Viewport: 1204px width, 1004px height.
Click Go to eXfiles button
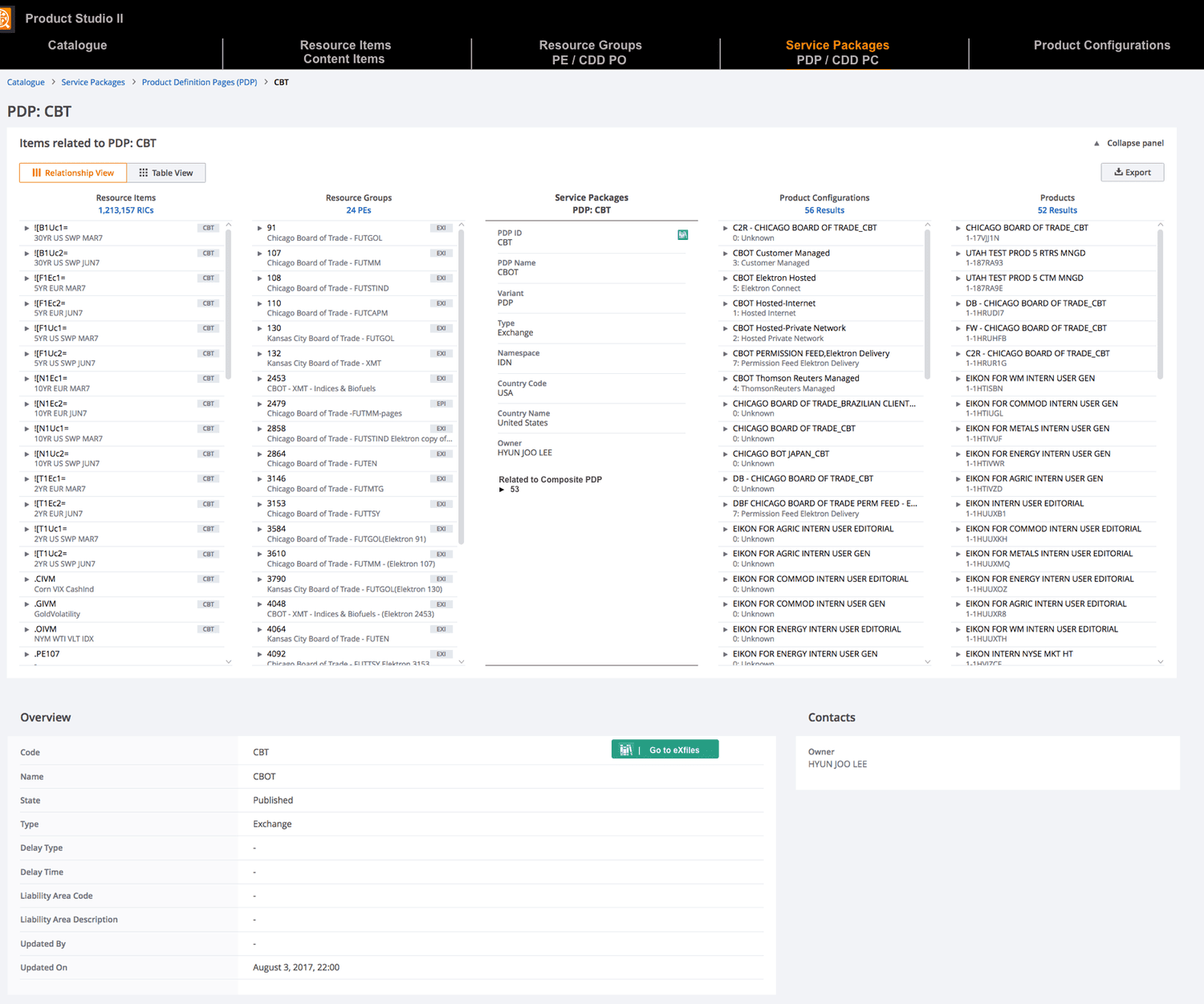pos(665,750)
